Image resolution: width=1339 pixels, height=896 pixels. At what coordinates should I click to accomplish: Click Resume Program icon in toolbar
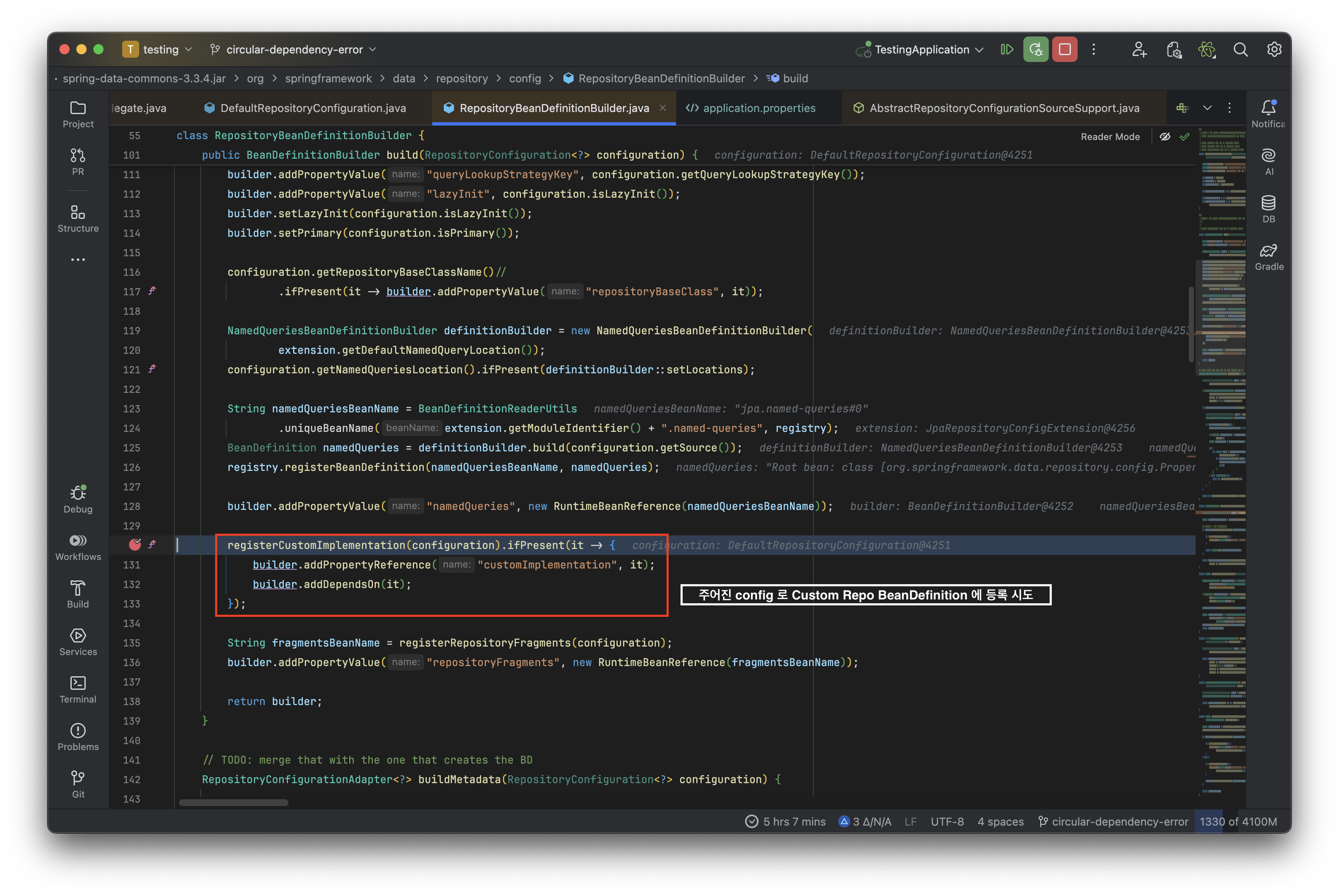click(1006, 50)
